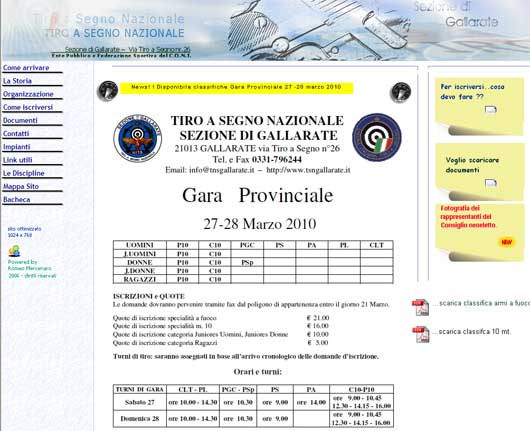Image resolution: width=530 pixels, height=431 pixels.
Task: Click PDF icon for classifica armi a fuoco
Action: [x=420, y=307]
